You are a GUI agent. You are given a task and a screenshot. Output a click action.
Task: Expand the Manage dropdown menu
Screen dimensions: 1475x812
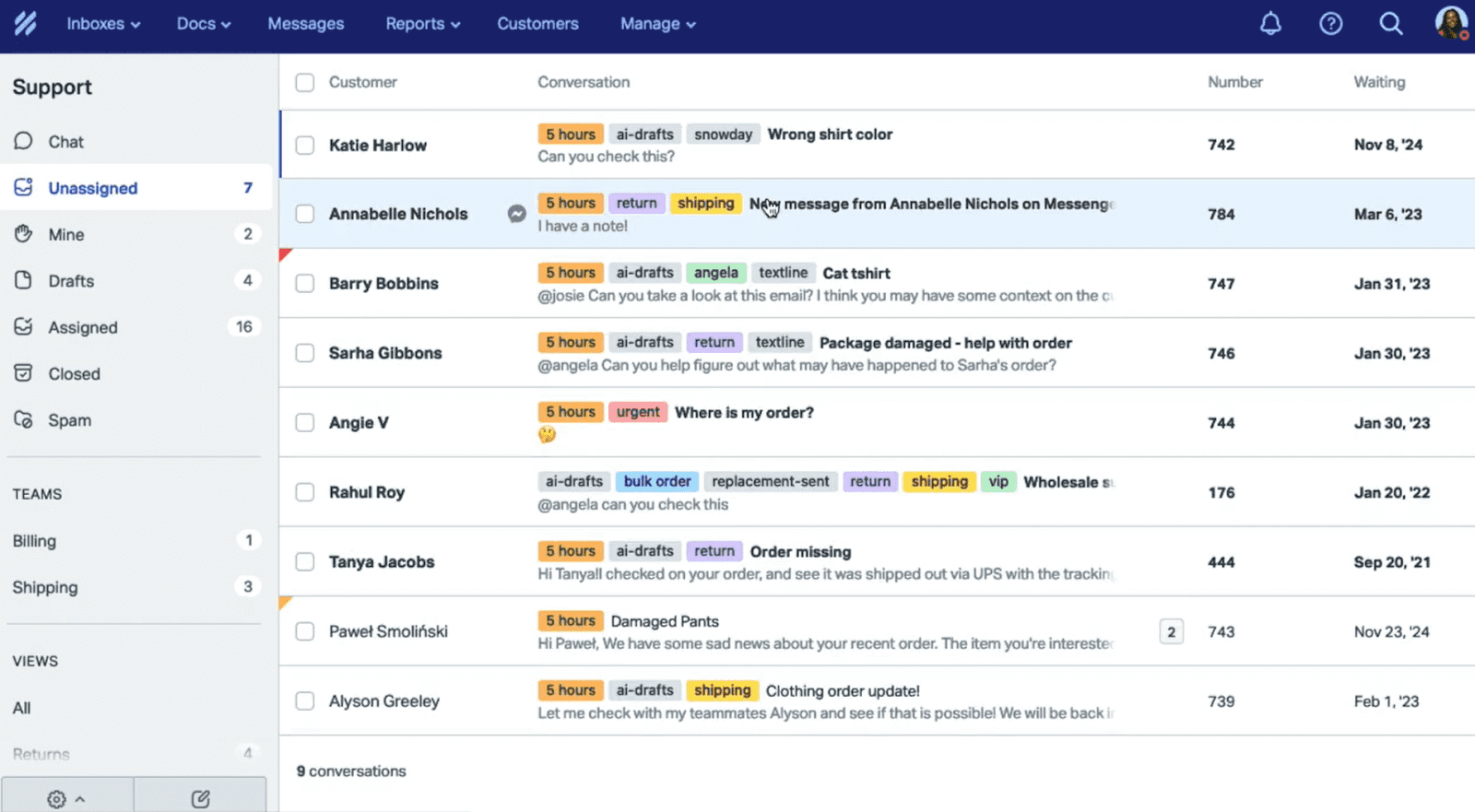(657, 24)
